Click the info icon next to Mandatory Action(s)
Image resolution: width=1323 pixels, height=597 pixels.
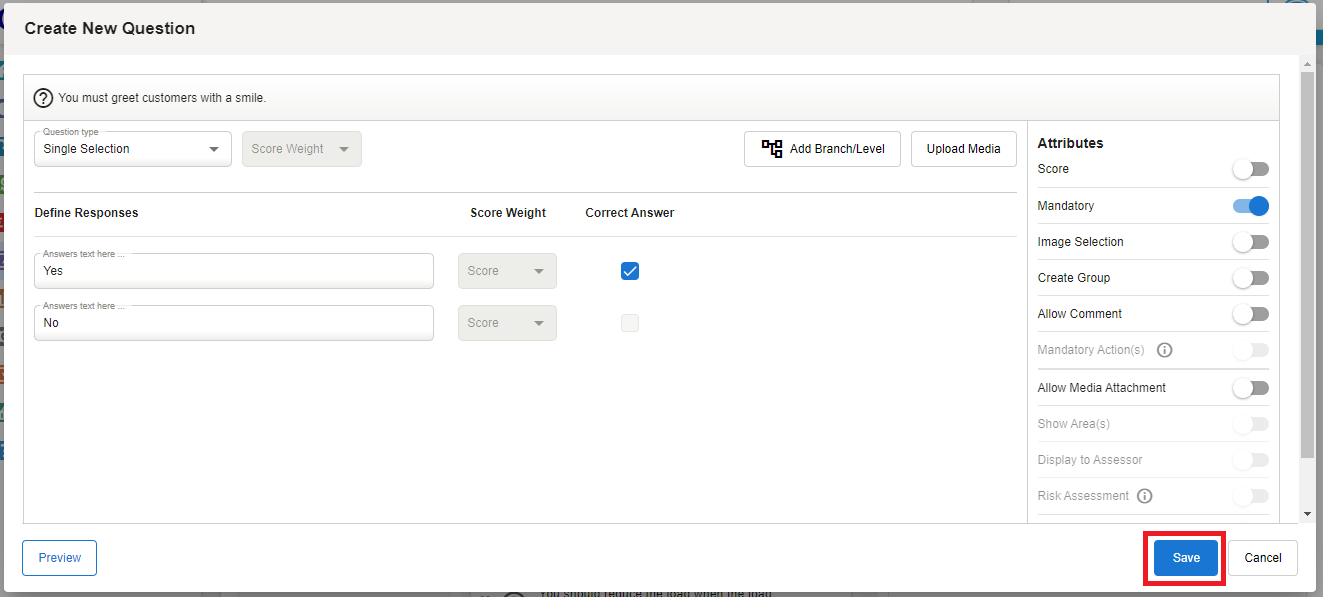tap(1164, 350)
